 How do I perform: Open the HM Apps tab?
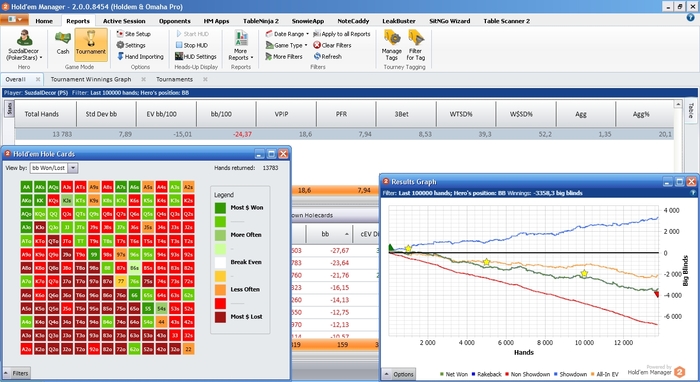tap(217, 21)
